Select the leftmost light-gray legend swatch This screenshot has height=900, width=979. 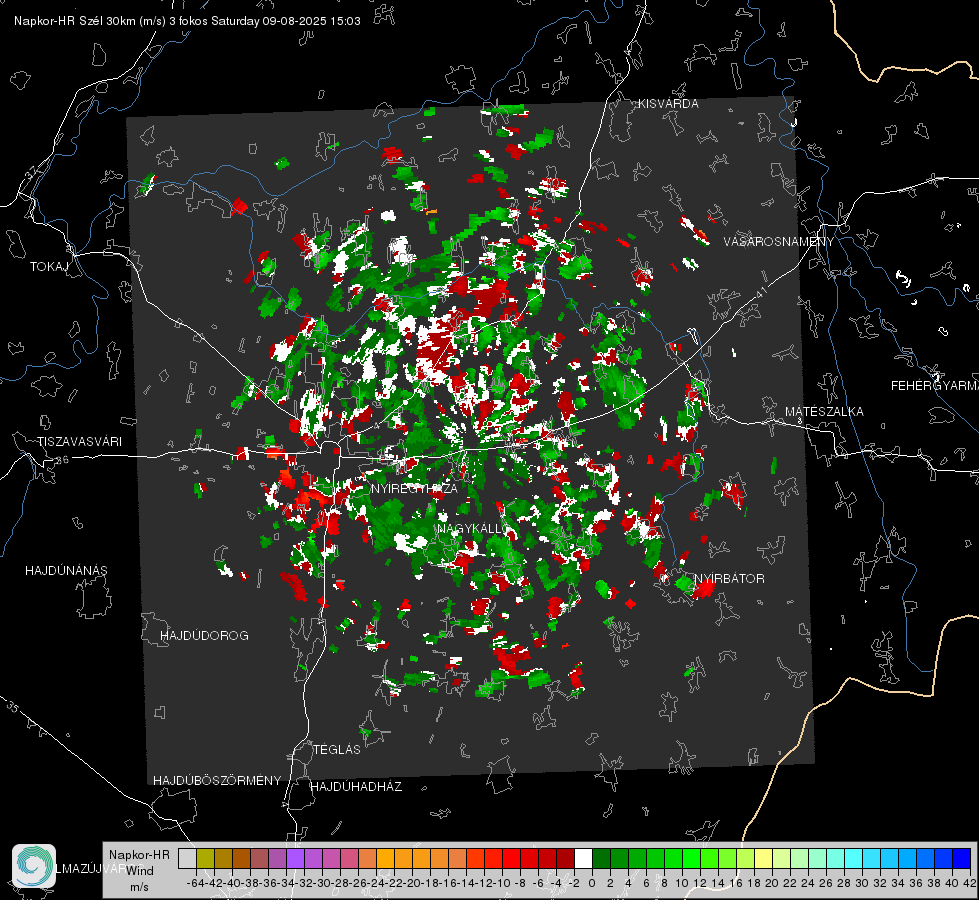187,858
